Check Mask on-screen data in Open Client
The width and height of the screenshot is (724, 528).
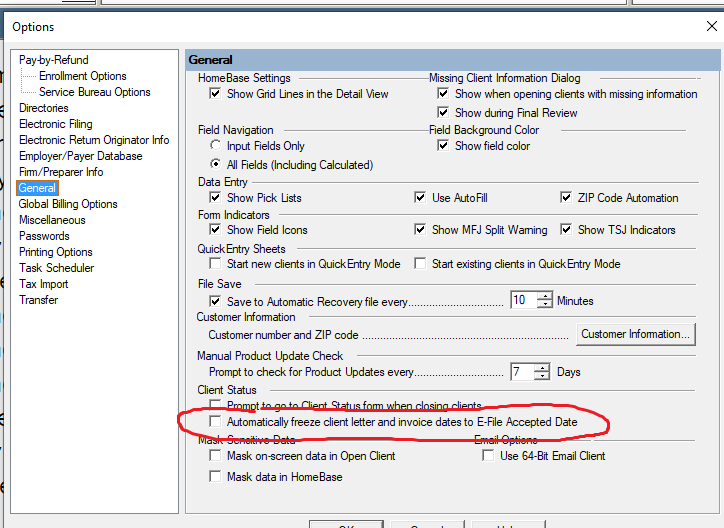click(x=215, y=456)
